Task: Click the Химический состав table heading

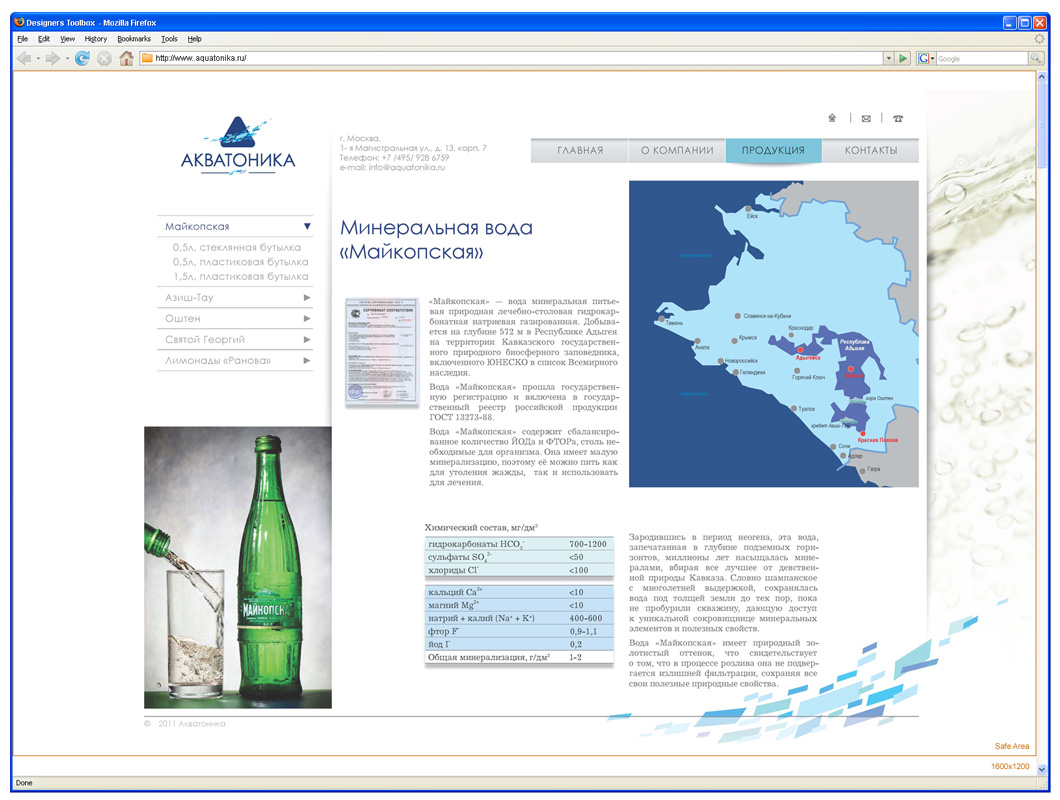Action: [481, 527]
